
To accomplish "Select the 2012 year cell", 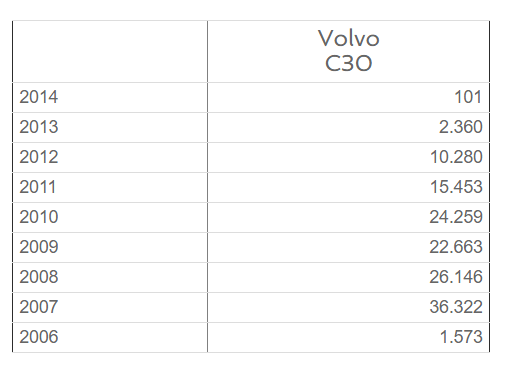I will point(110,157).
